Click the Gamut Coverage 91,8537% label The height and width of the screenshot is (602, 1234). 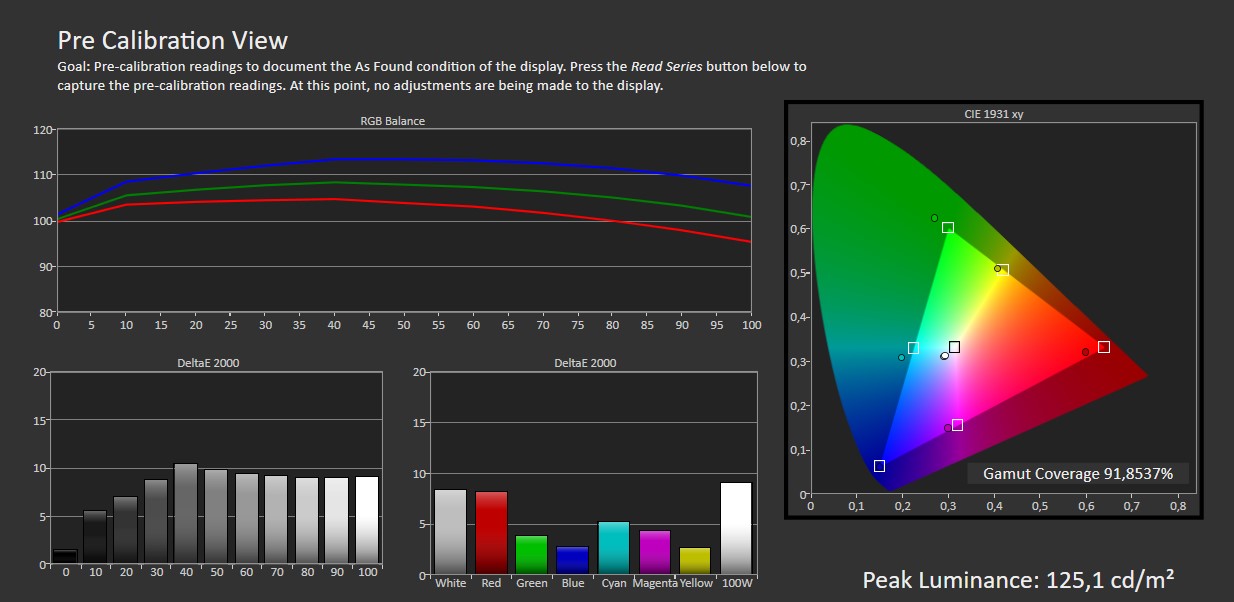[1079, 473]
